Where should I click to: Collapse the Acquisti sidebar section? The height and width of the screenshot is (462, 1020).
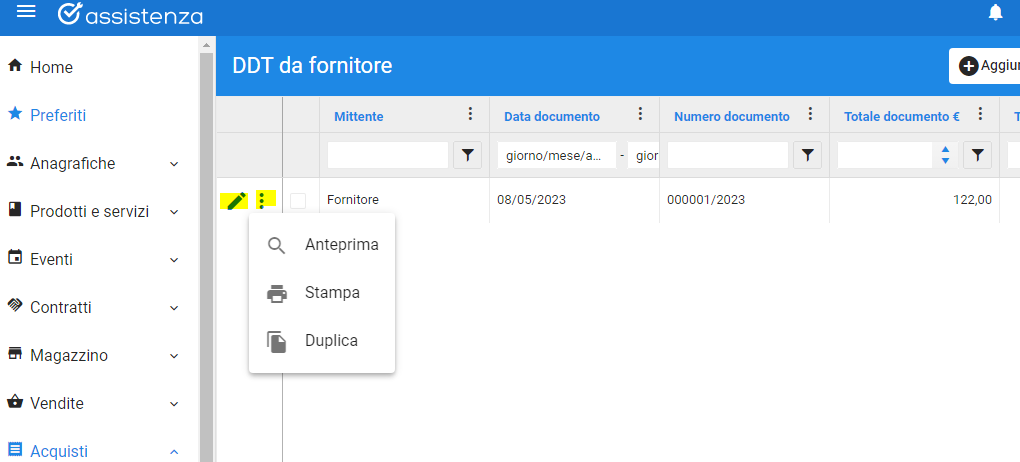(x=174, y=452)
